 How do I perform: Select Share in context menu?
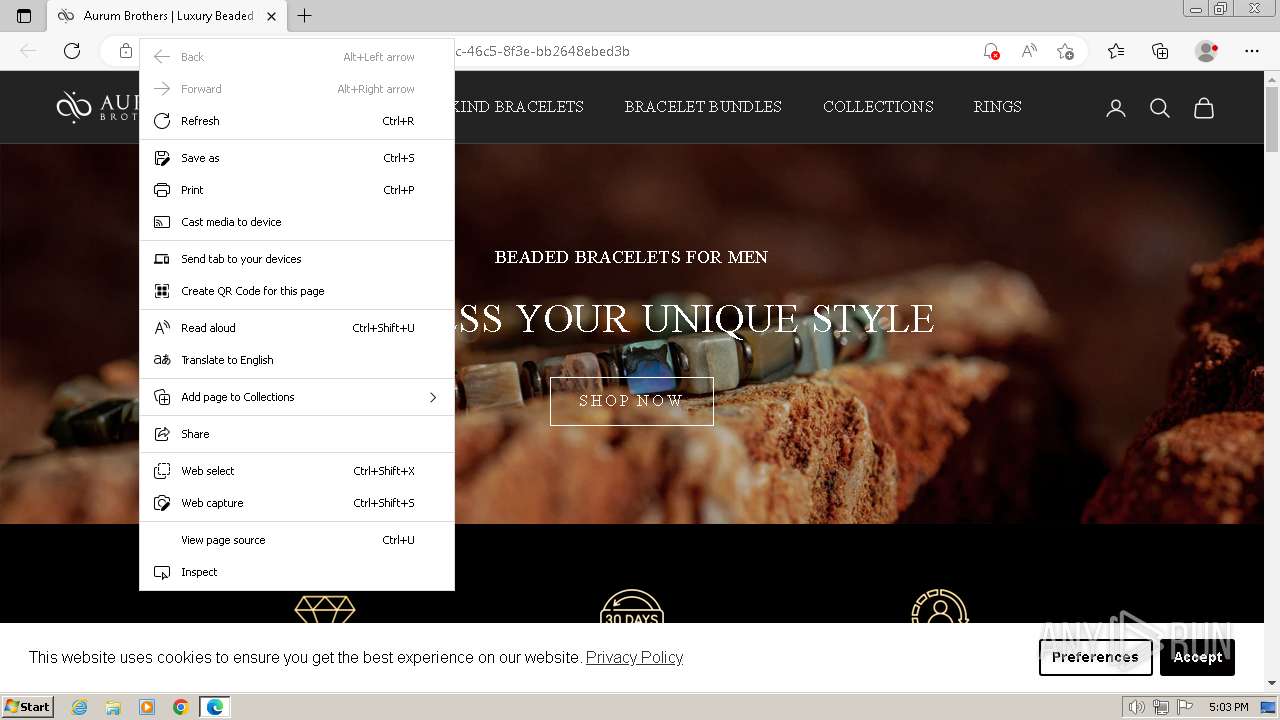point(297,434)
